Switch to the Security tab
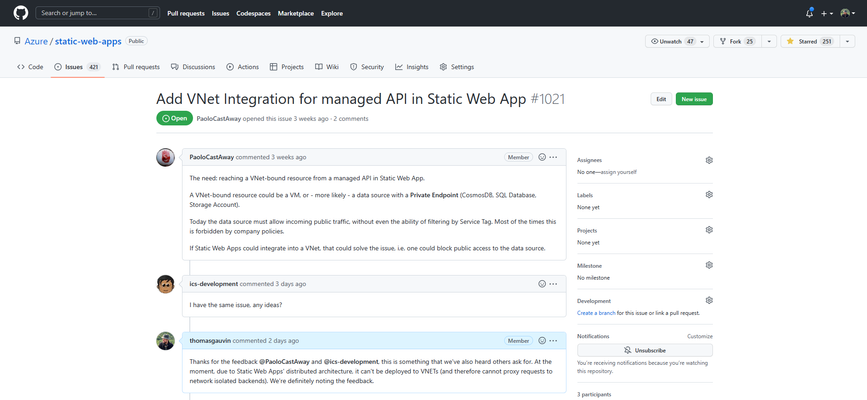The height and width of the screenshot is (400, 867). 367,67
